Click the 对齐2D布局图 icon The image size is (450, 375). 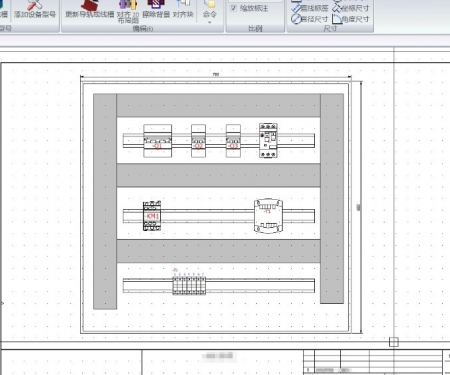pyautogui.click(x=128, y=11)
